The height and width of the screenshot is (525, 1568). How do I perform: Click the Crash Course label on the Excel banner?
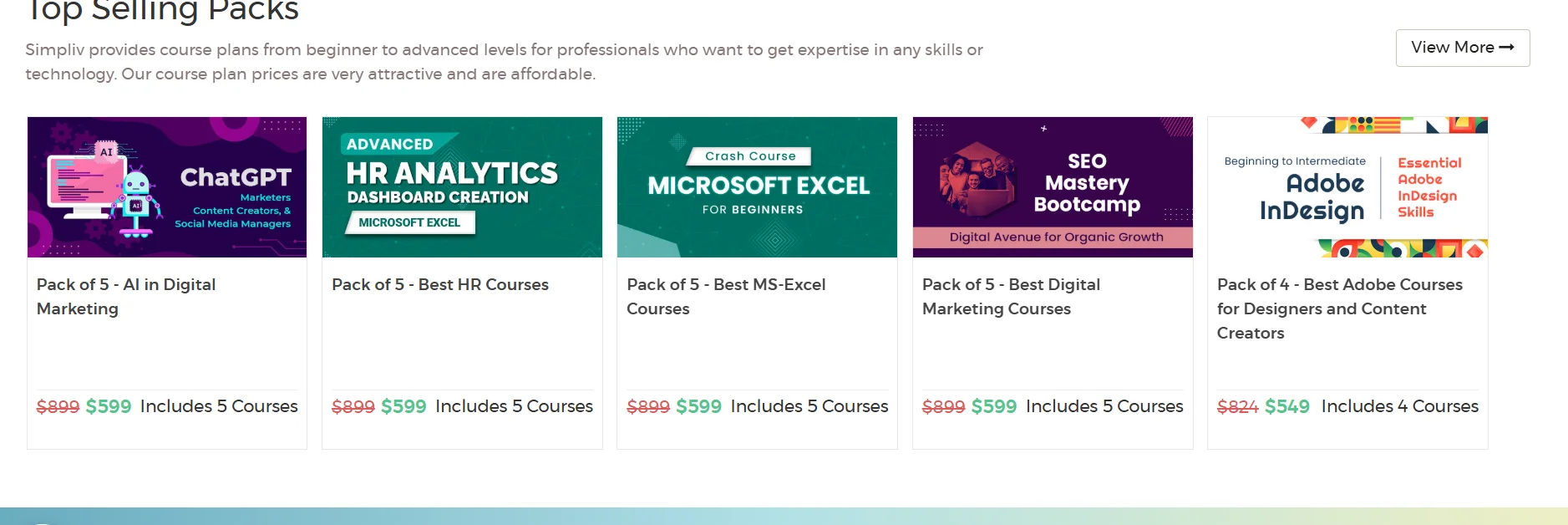[x=750, y=156]
